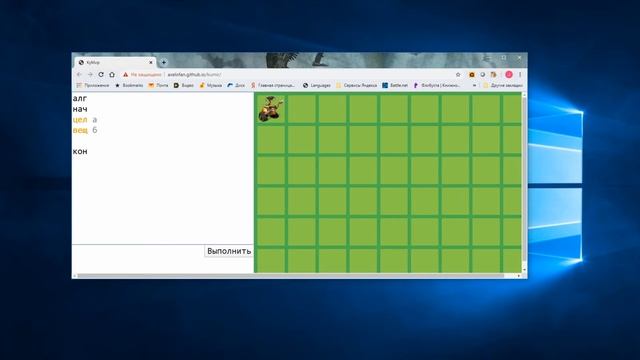Go forward in browser history
The image size is (640, 360).
click(x=90, y=75)
